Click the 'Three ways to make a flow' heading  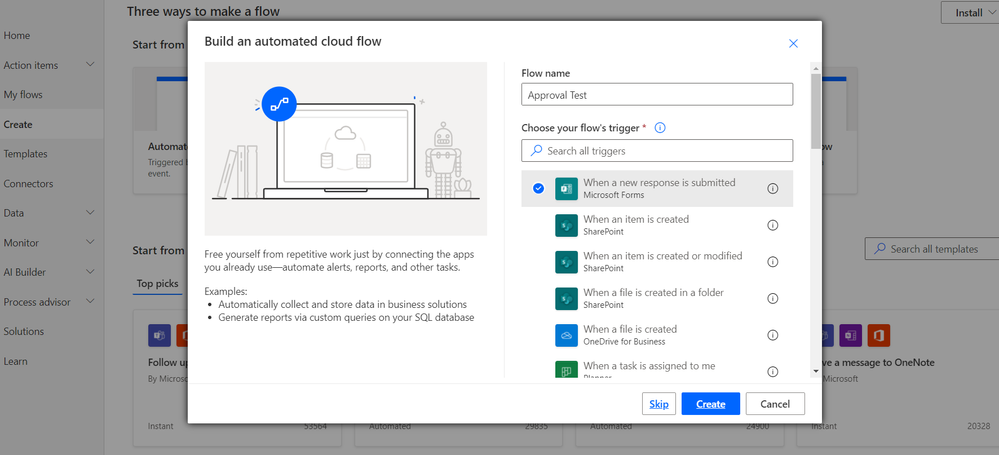click(203, 11)
